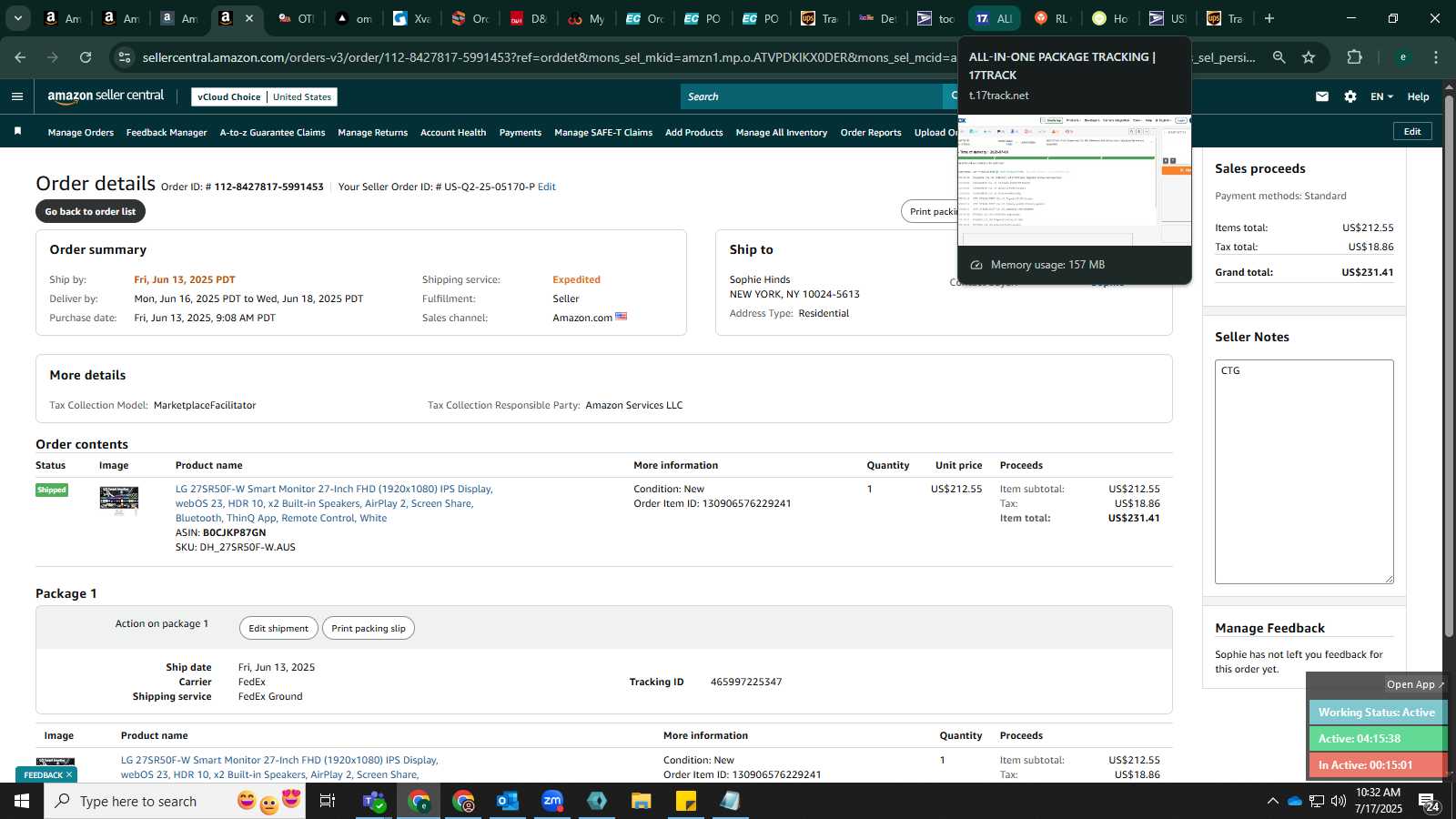Click the LG monitor product thumbnail

[x=119, y=500]
